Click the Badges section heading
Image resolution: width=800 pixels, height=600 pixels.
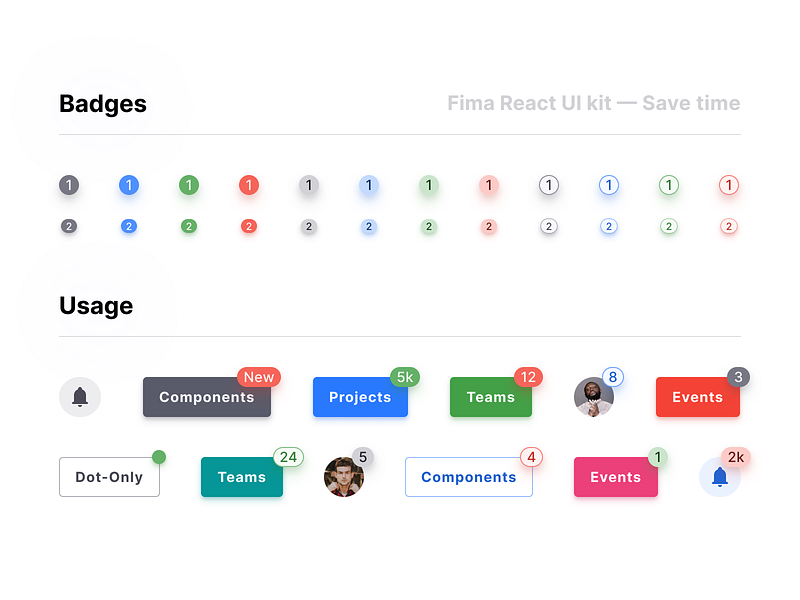tap(102, 103)
